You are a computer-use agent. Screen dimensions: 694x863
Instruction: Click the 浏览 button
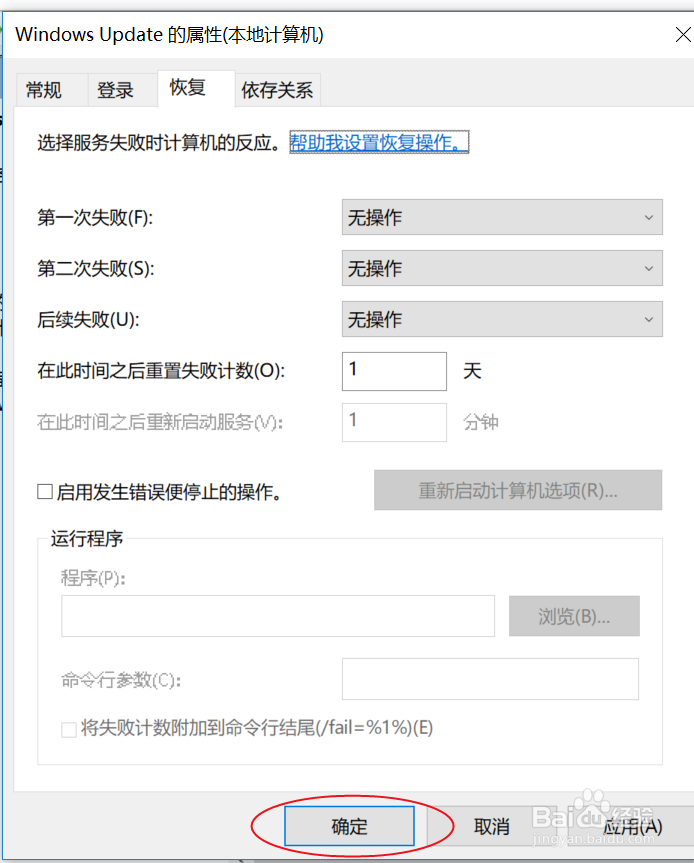click(x=574, y=616)
